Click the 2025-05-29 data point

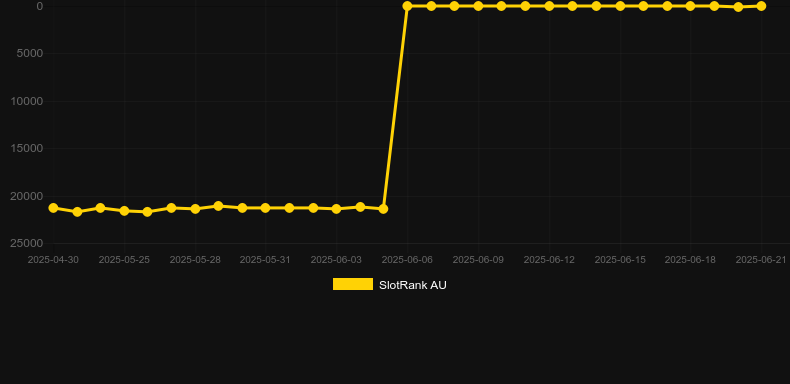(218, 206)
